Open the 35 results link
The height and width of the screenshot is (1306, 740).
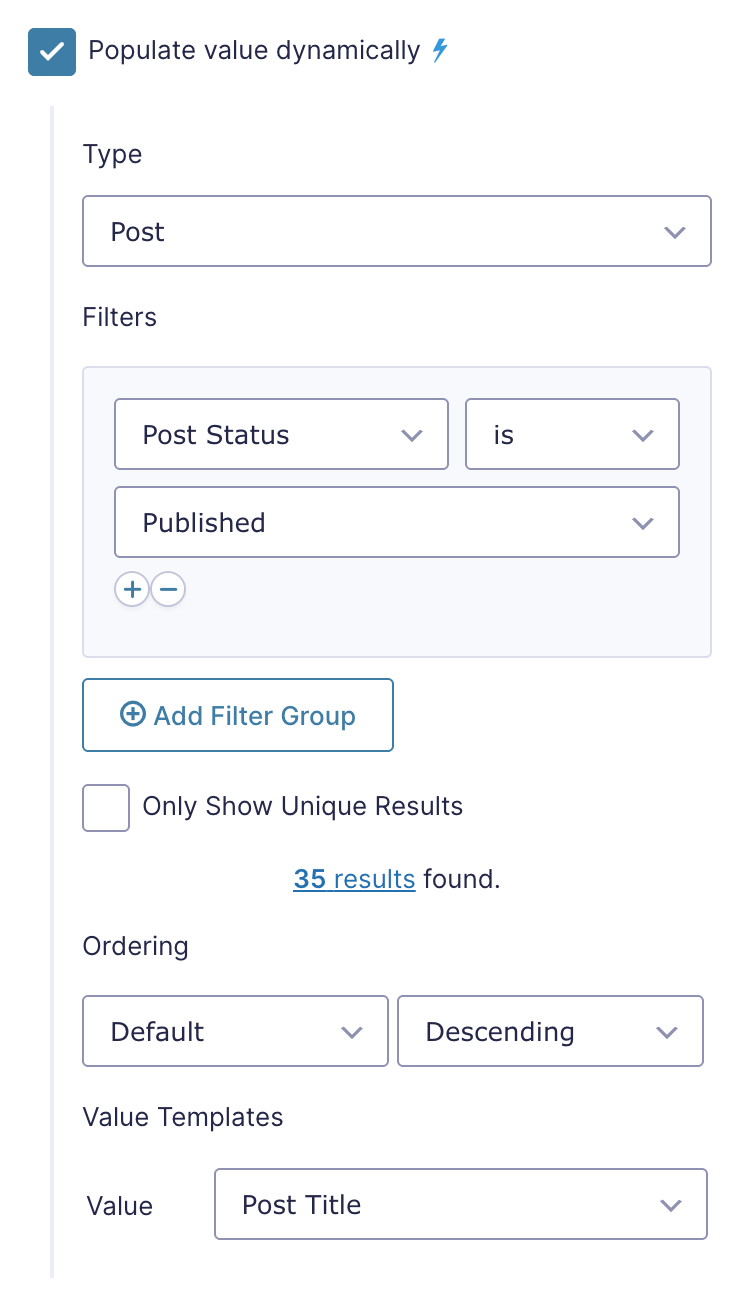tap(354, 879)
